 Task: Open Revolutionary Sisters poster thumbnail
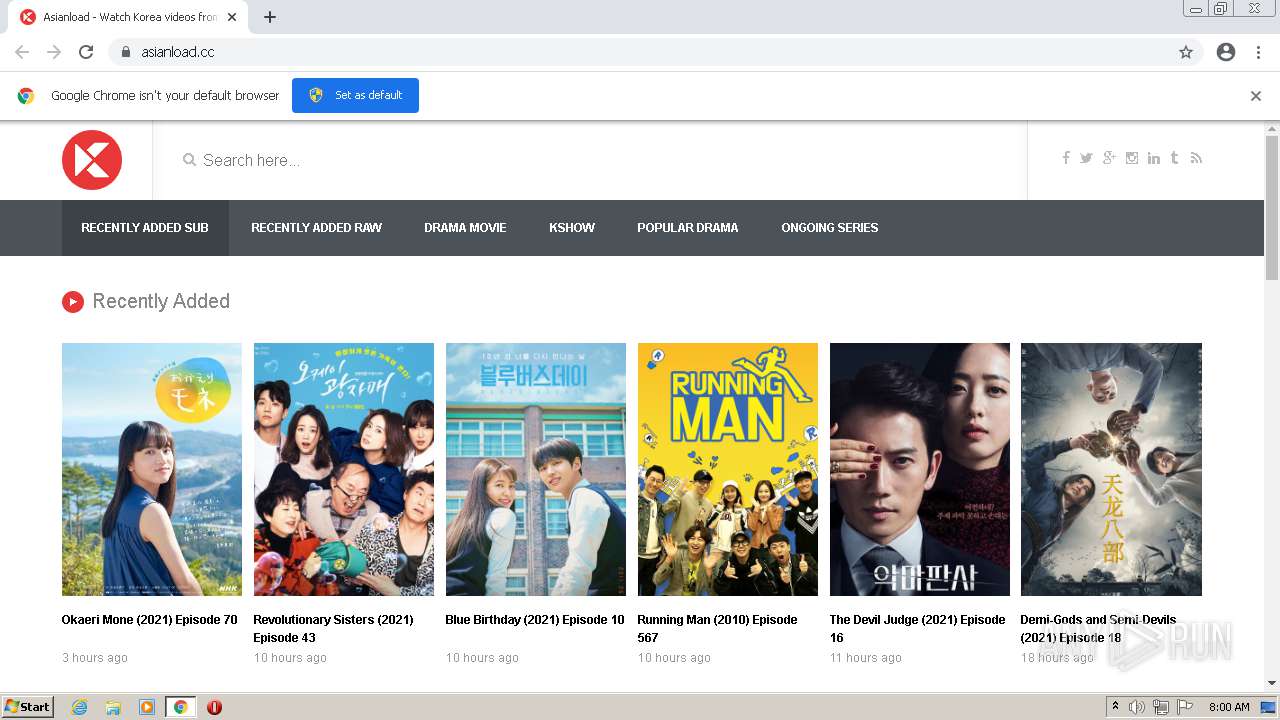click(344, 470)
